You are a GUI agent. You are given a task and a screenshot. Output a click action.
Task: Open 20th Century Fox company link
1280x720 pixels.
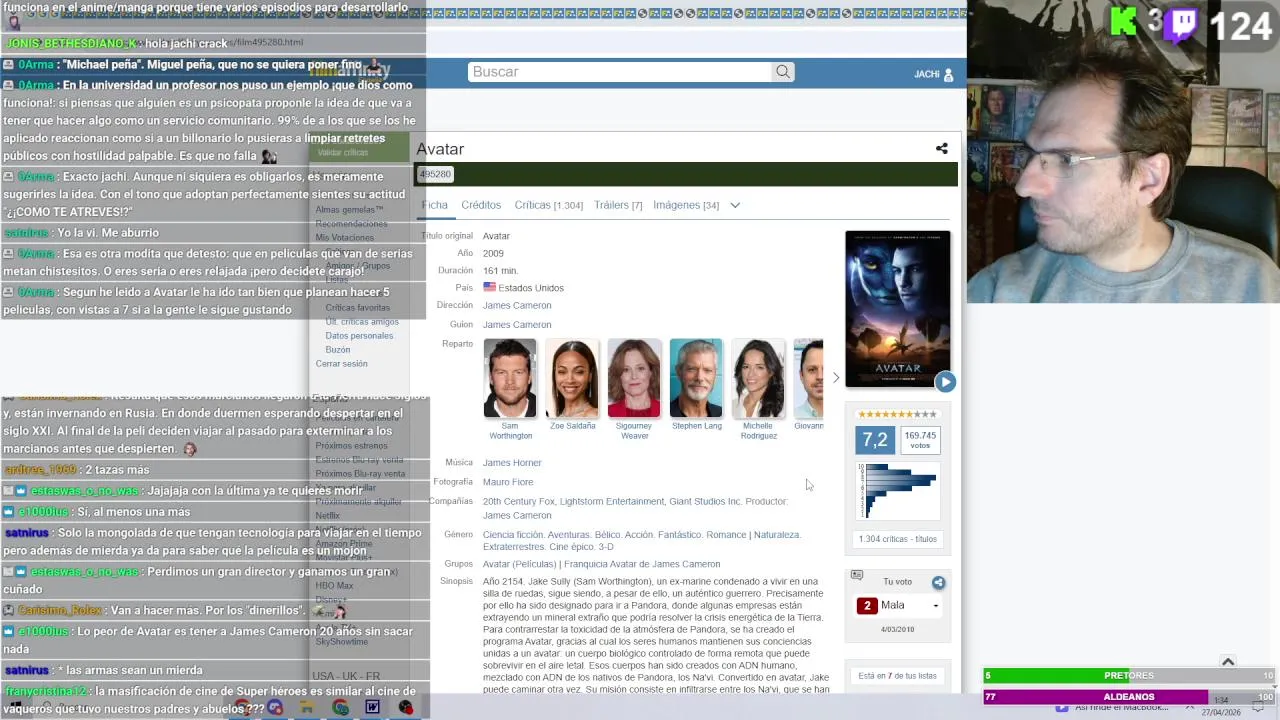pos(518,502)
